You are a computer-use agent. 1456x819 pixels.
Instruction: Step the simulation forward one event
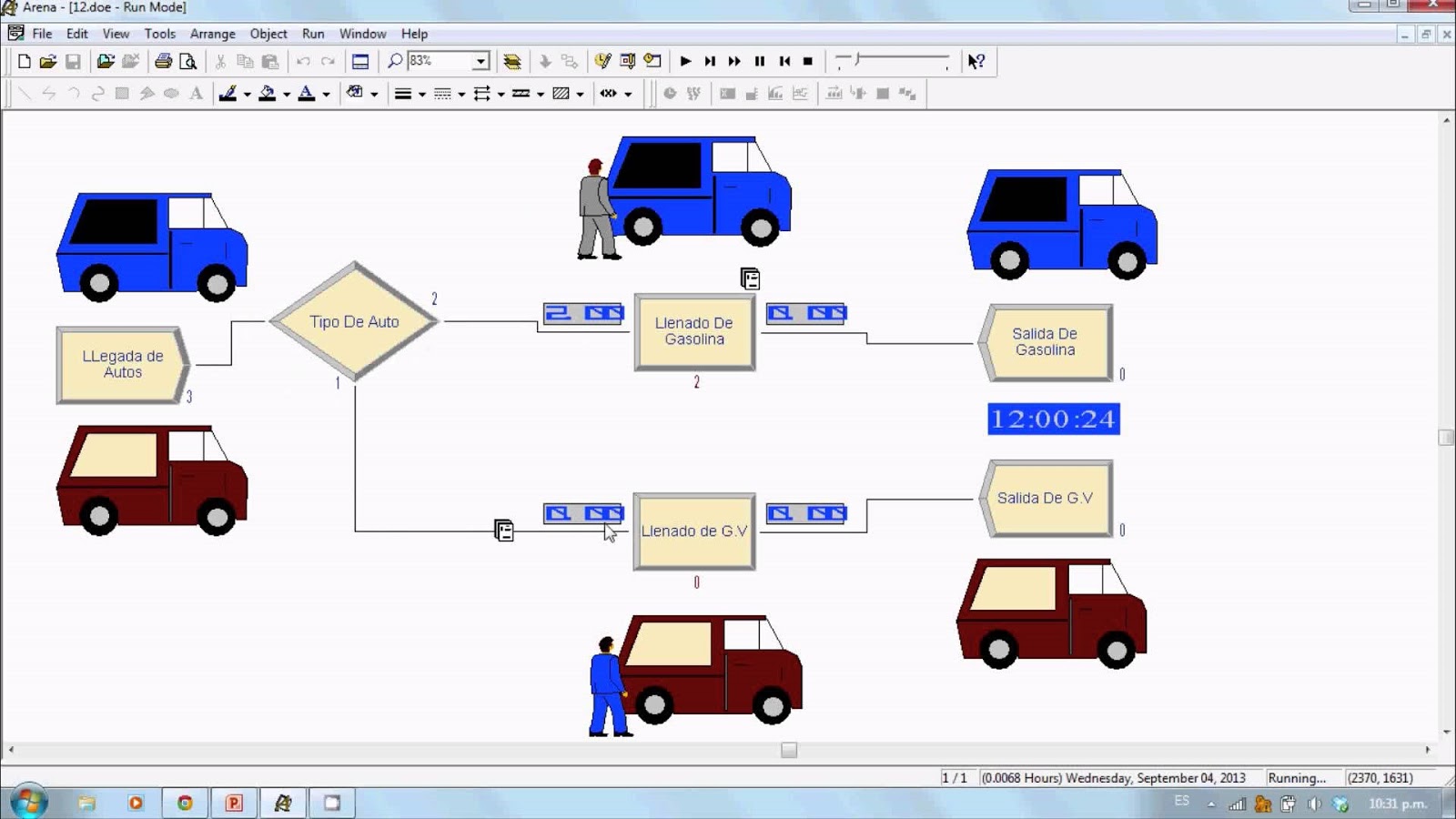click(x=711, y=61)
